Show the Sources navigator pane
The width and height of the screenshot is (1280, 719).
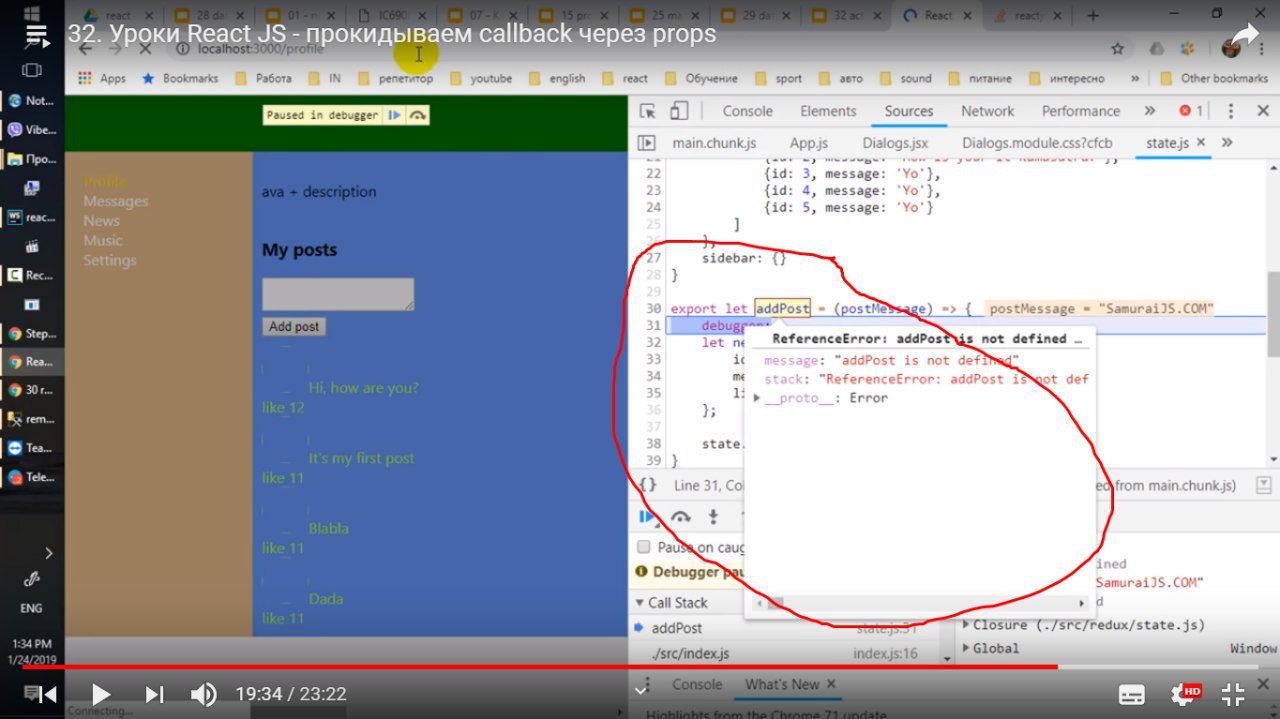coord(647,143)
